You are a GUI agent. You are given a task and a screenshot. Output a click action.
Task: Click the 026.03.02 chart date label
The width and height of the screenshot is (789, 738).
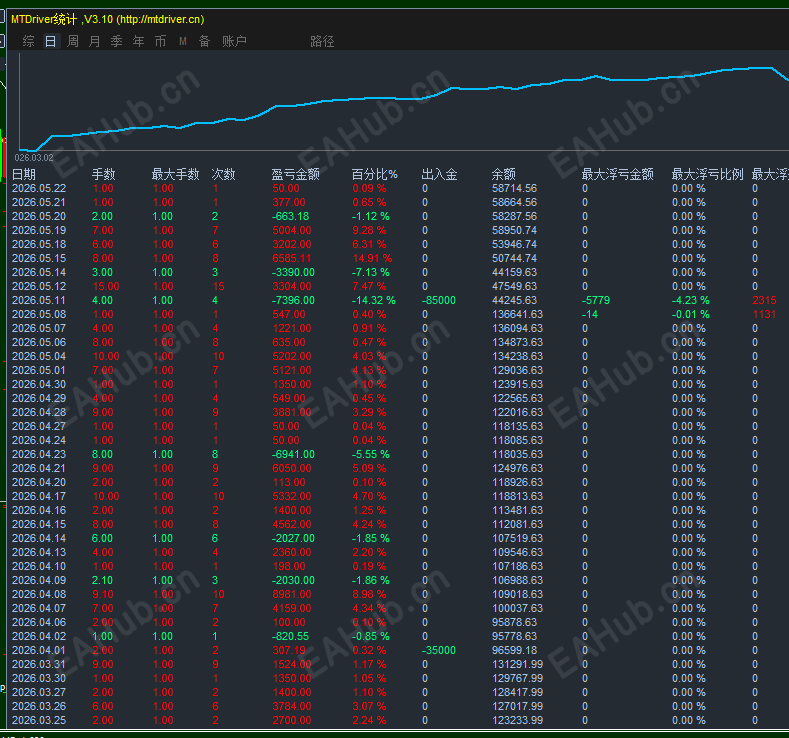[x=34, y=157]
